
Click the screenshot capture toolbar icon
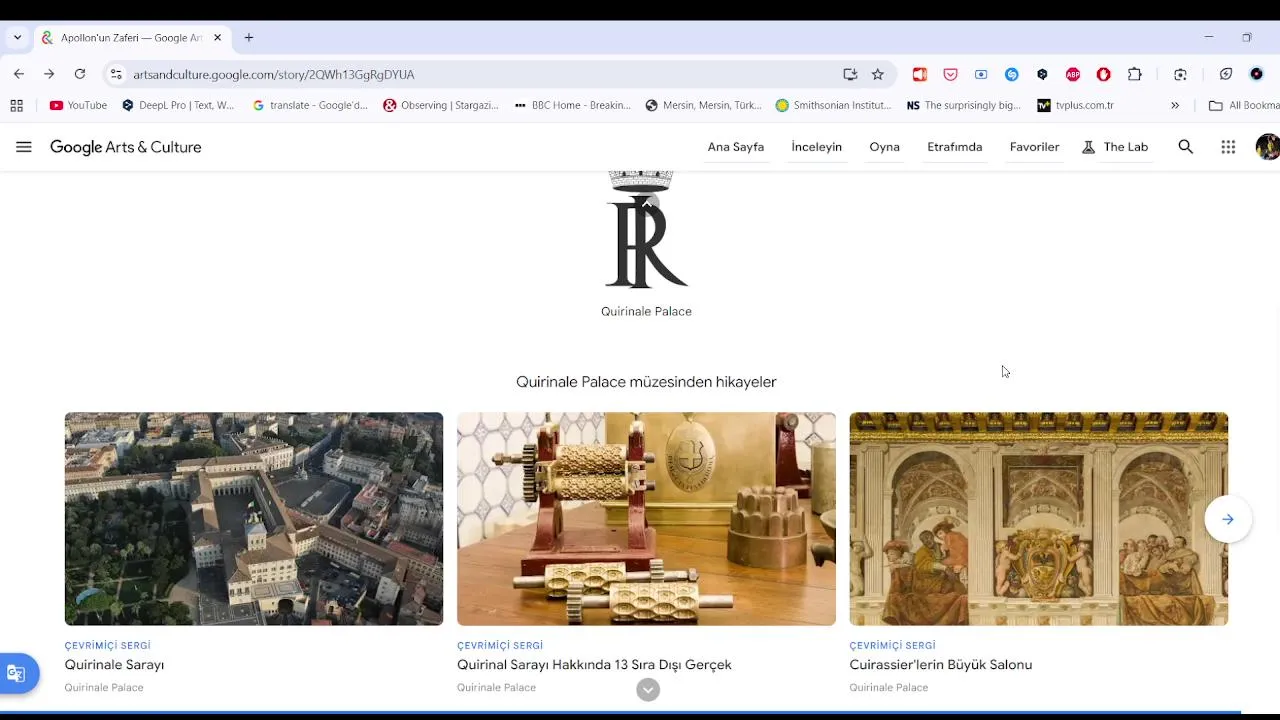click(x=1180, y=74)
